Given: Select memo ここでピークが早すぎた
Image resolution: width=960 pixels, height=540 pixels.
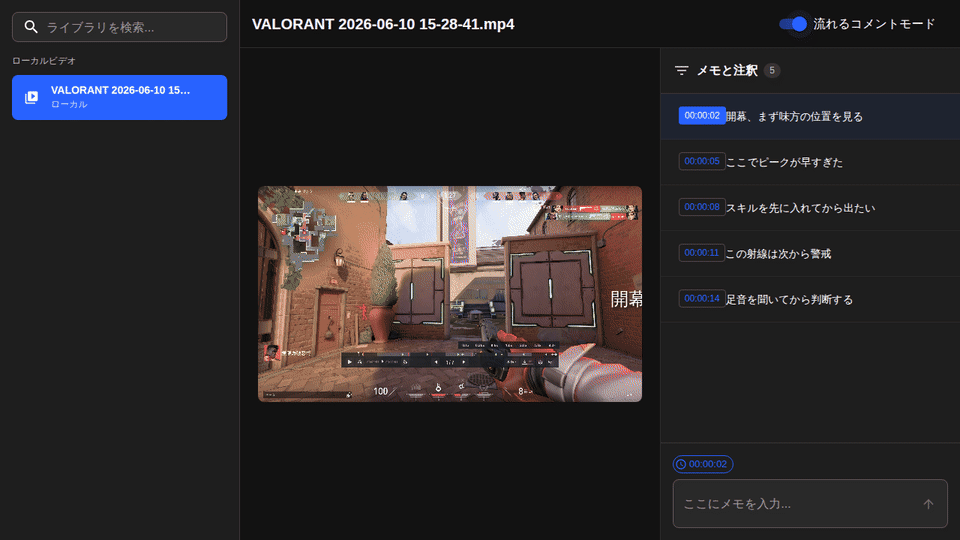Looking at the screenshot, I should tap(784, 162).
